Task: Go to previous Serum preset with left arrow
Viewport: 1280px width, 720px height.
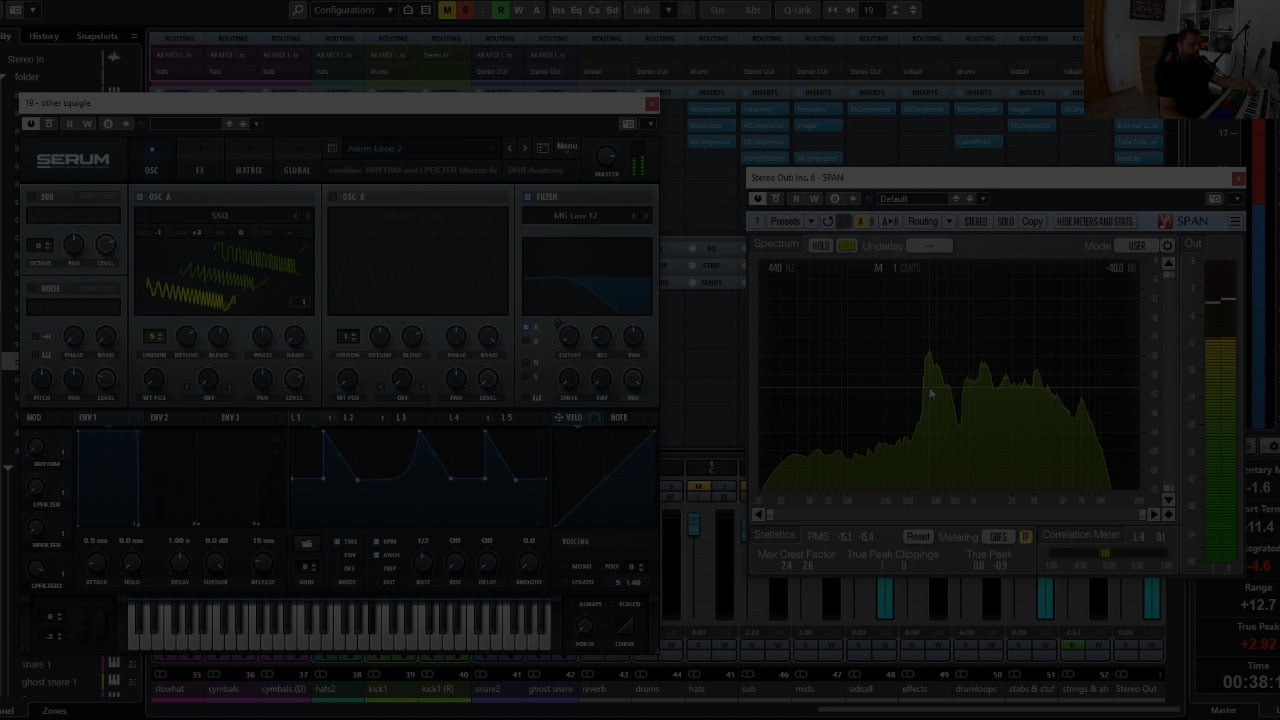Action: [x=510, y=148]
